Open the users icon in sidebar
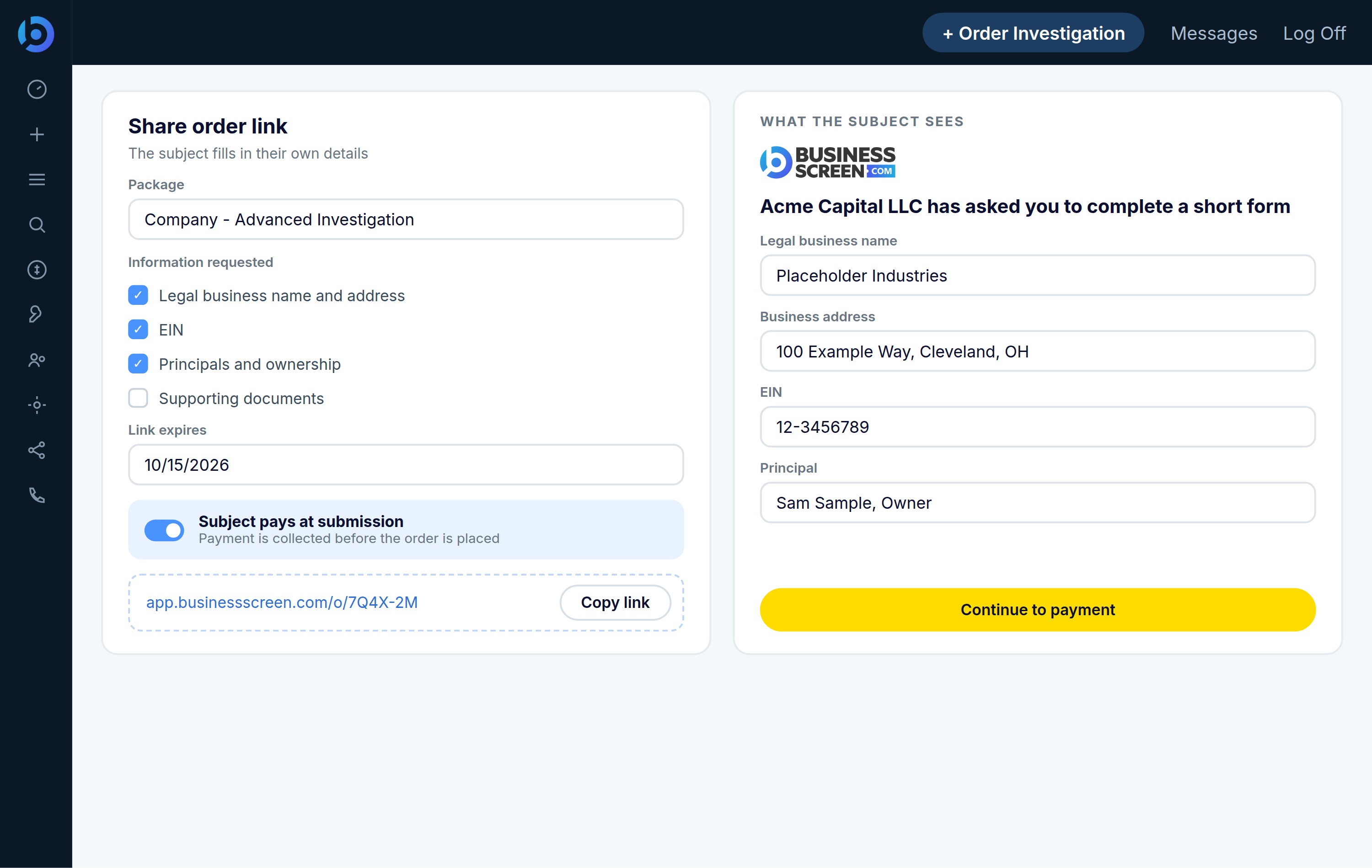The height and width of the screenshot is (868, 1372). click(37, 360)
